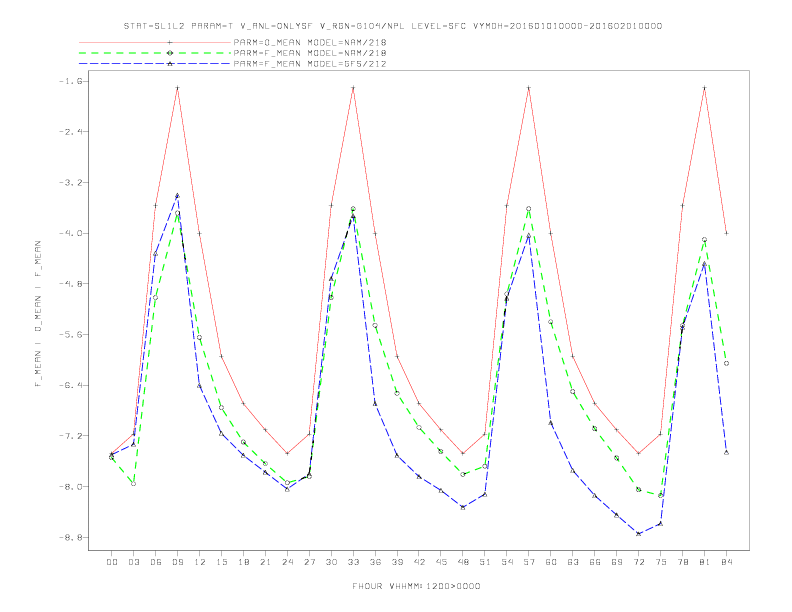This screenshot has height=612, width=792.
Task: Click x-axis tick label 48
Action: [x=463, y=562]
